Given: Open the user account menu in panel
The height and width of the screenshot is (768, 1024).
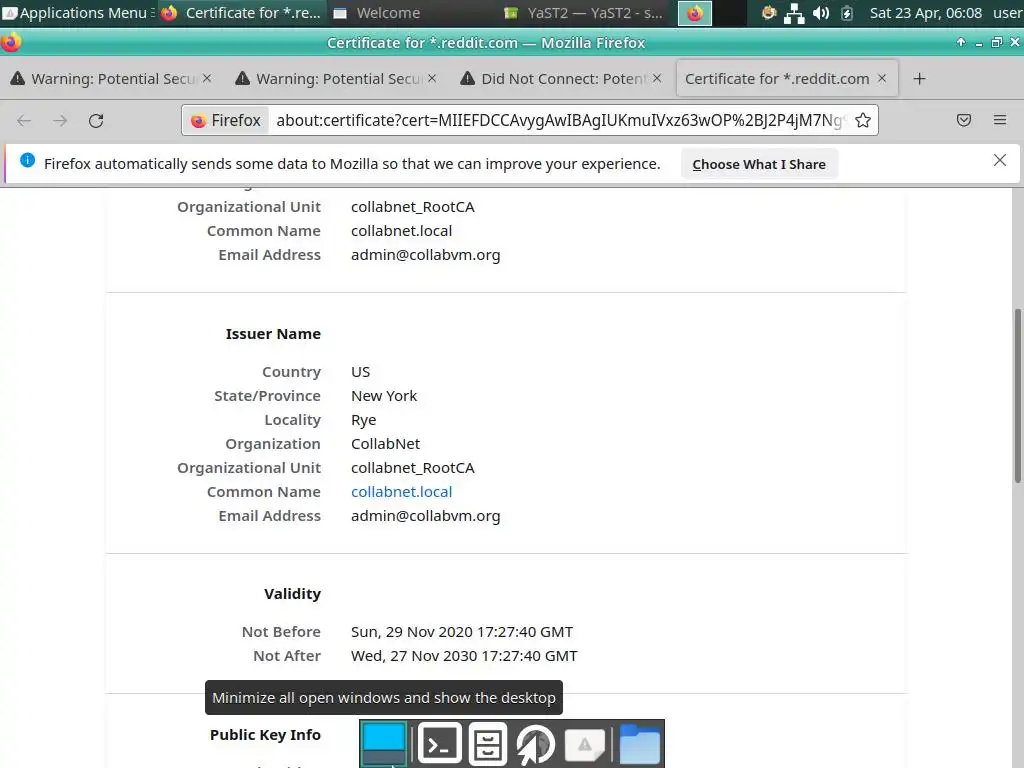Looking at the screenshot, I should pos(1008,13).
